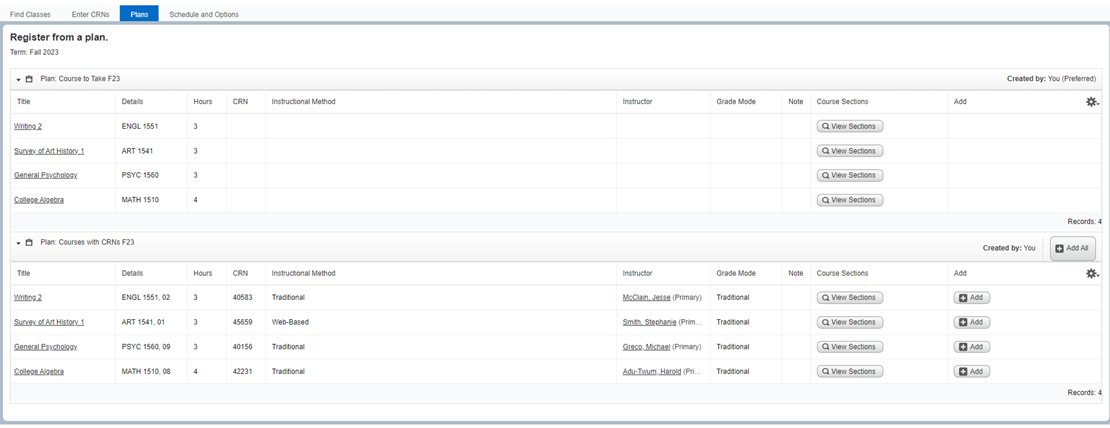Open General Psychology link in first plan
Viewport: 1110px width, 428px height.
click(45, 175)
